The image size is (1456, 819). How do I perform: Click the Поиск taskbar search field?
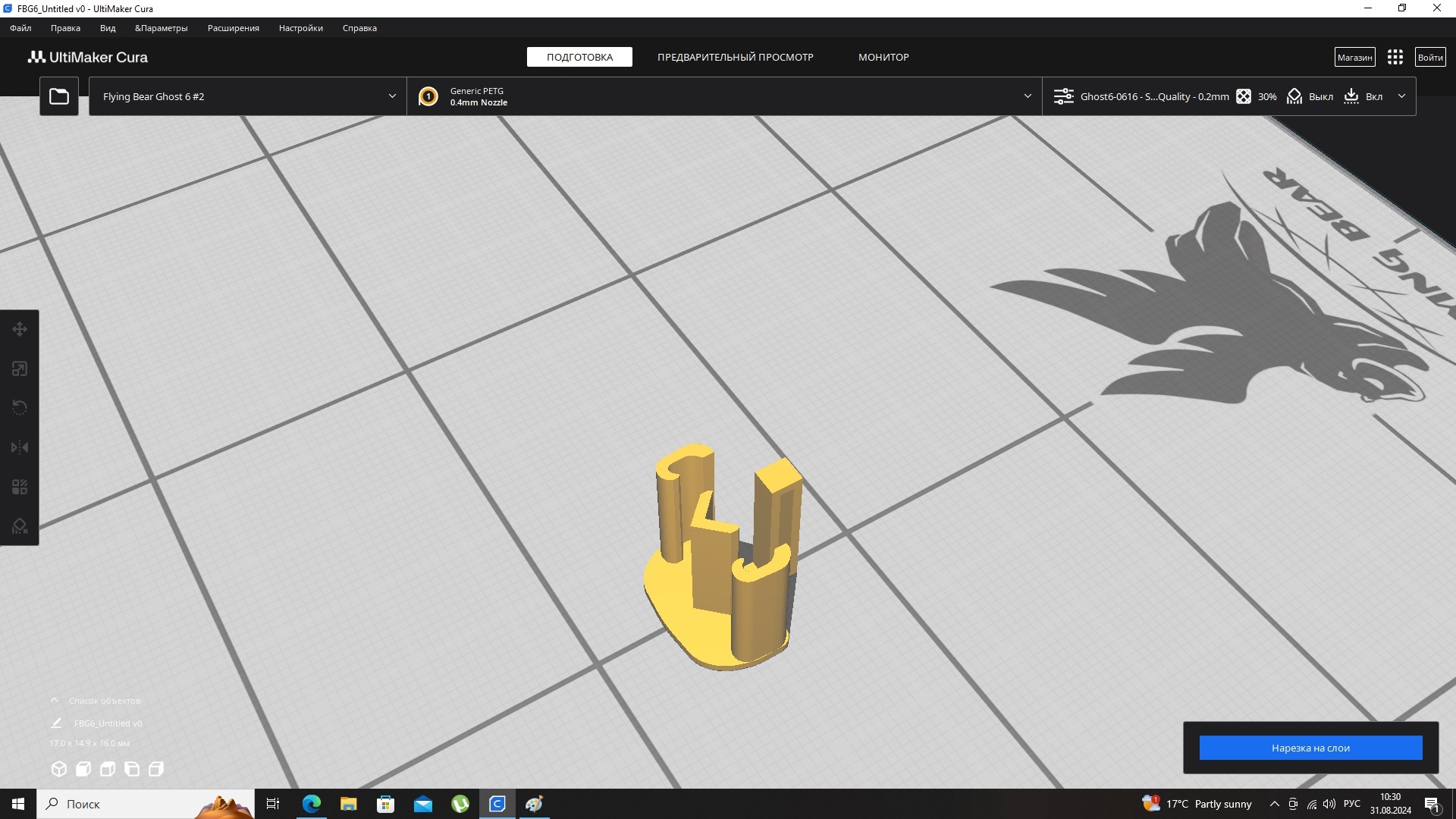(144, 804)
